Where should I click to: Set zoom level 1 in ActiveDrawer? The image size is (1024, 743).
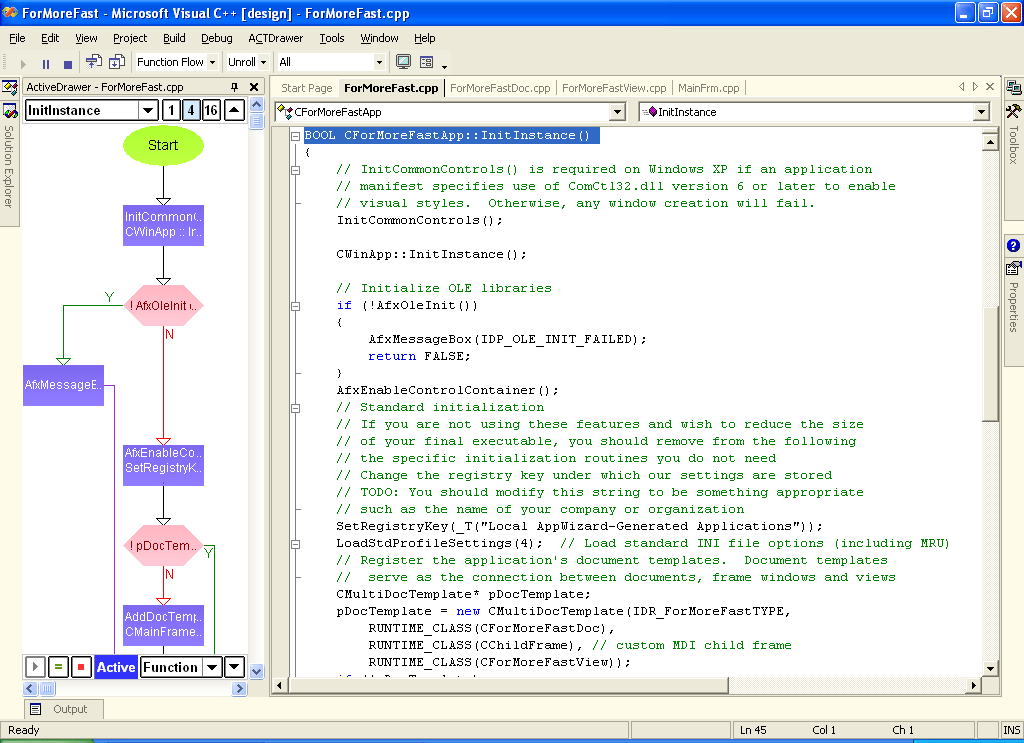point(172,110)
